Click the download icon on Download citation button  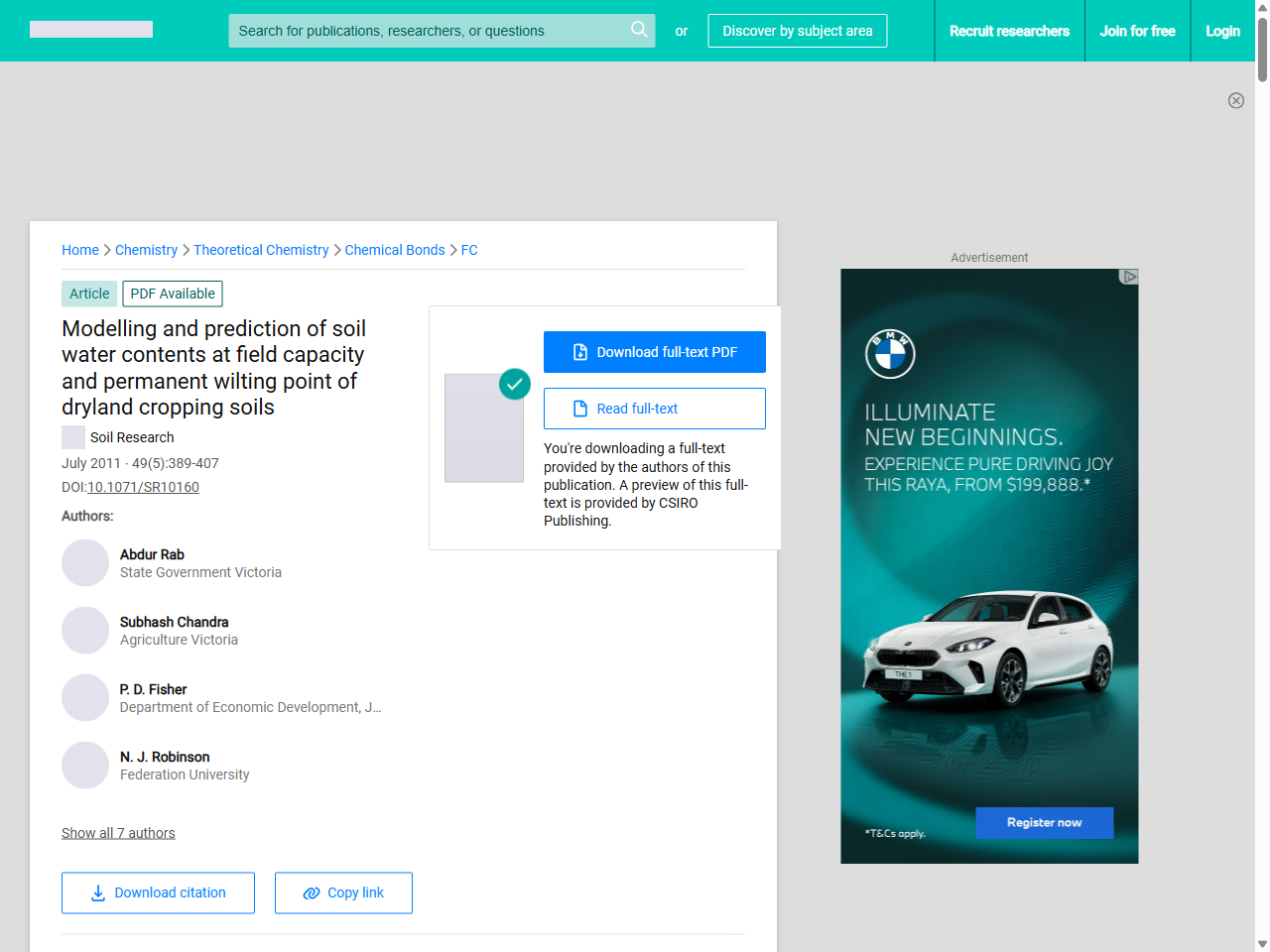tap(97, 893)
